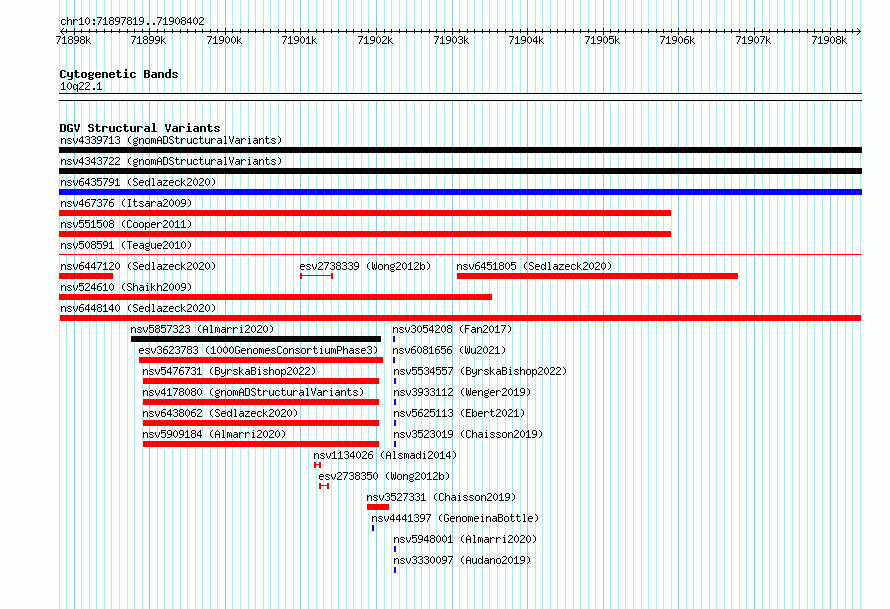This screenshot has width=890, height=609.
Task: Click the red bar under nsv5909184
Action: point(261,444)
